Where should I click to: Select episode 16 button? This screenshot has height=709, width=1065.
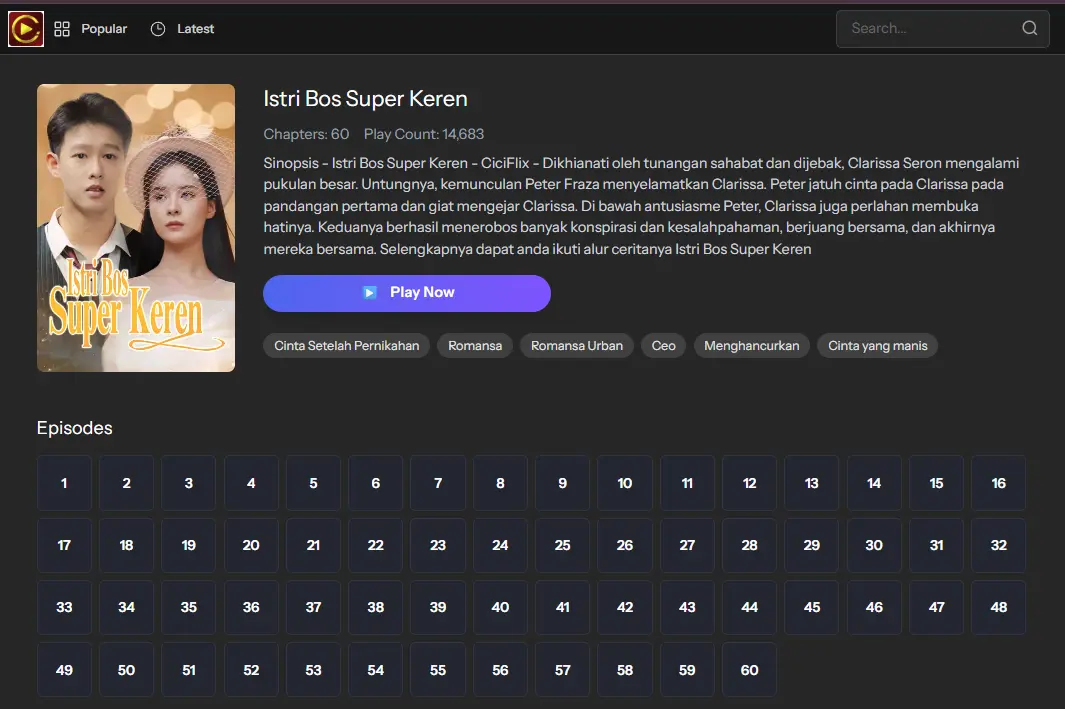pyautogui.click(x=998, y=483)
